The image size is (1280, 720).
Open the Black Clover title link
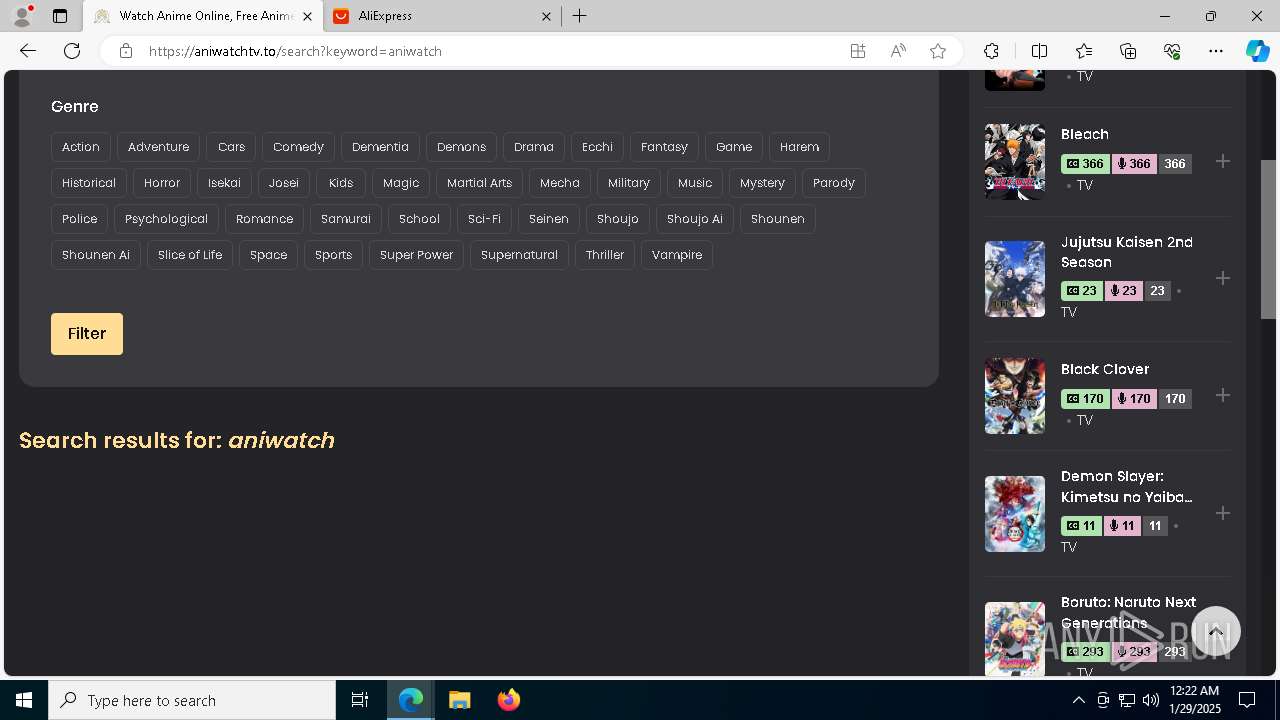tap(1105, 369)
